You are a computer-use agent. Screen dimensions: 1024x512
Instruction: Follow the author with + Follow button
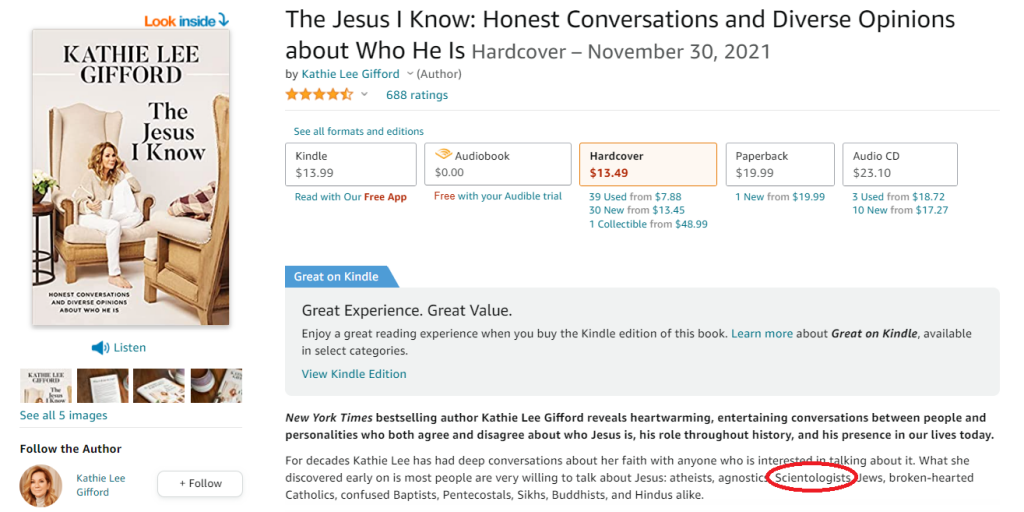(x=200, y=484)
